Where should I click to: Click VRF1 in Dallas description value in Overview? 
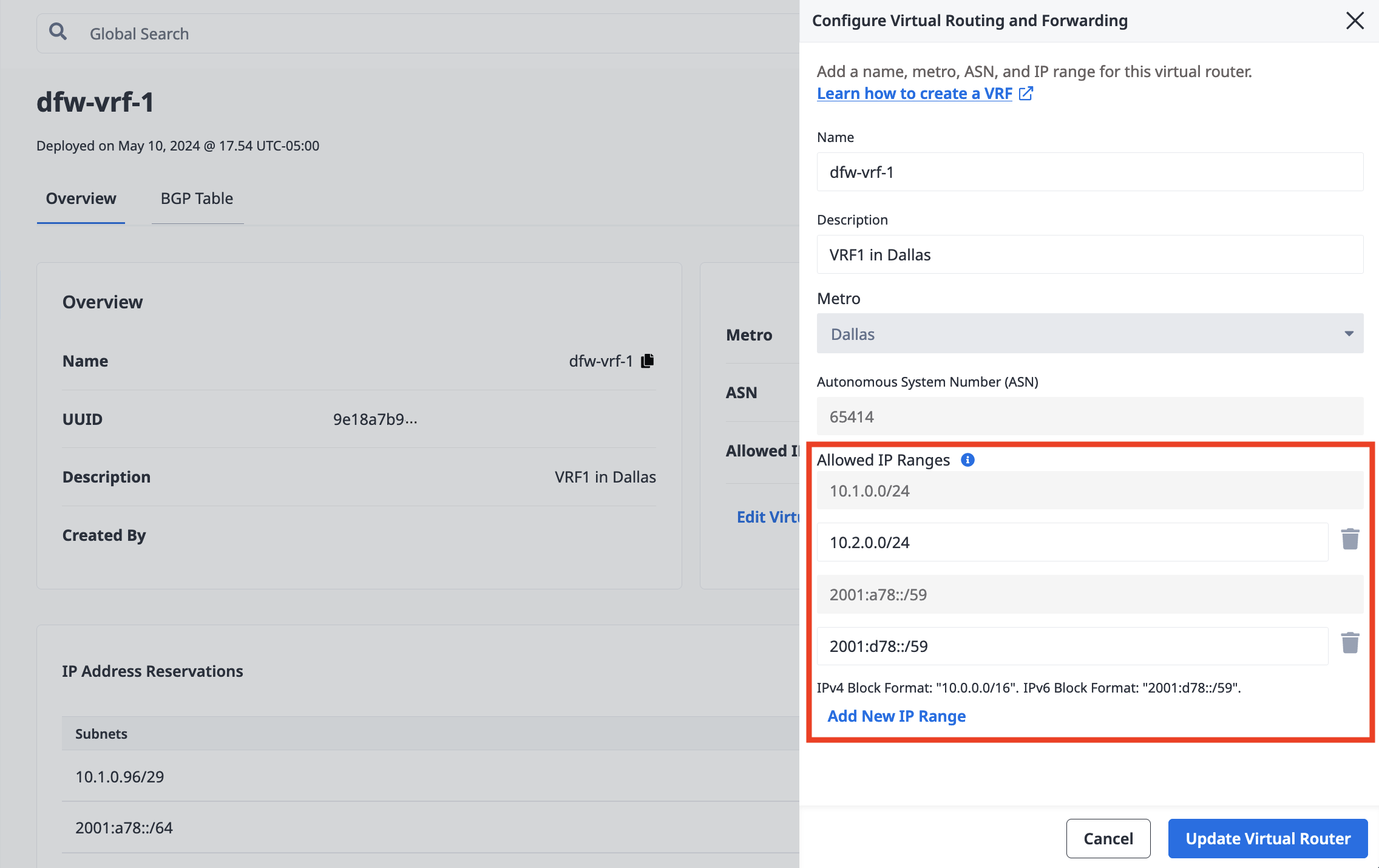coord(605,477)
